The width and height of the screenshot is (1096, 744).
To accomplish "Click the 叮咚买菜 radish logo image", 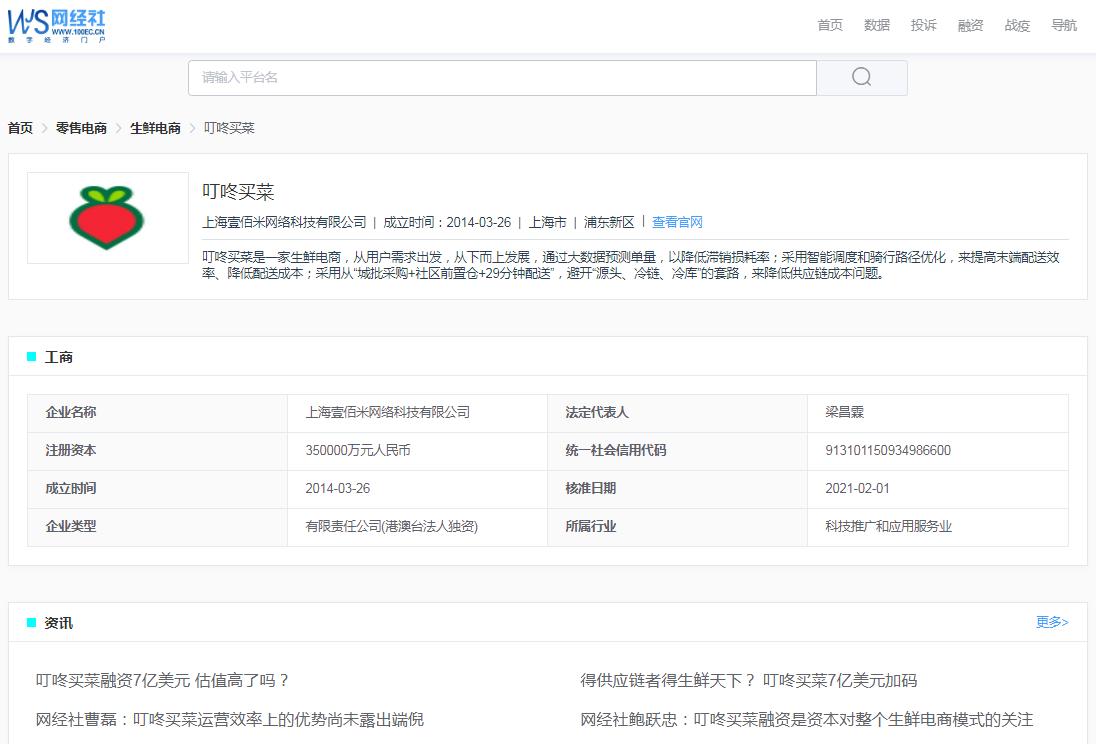I will pyautogui.click(x=106, y=217).
